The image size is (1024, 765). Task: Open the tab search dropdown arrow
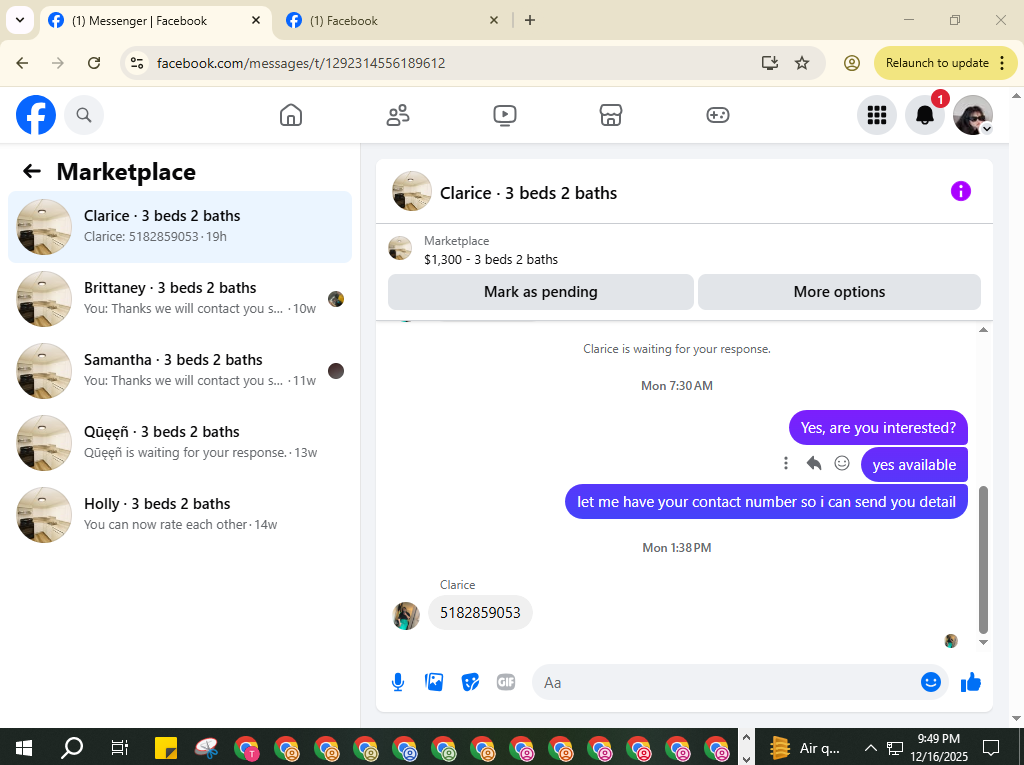tap(20, 20)
